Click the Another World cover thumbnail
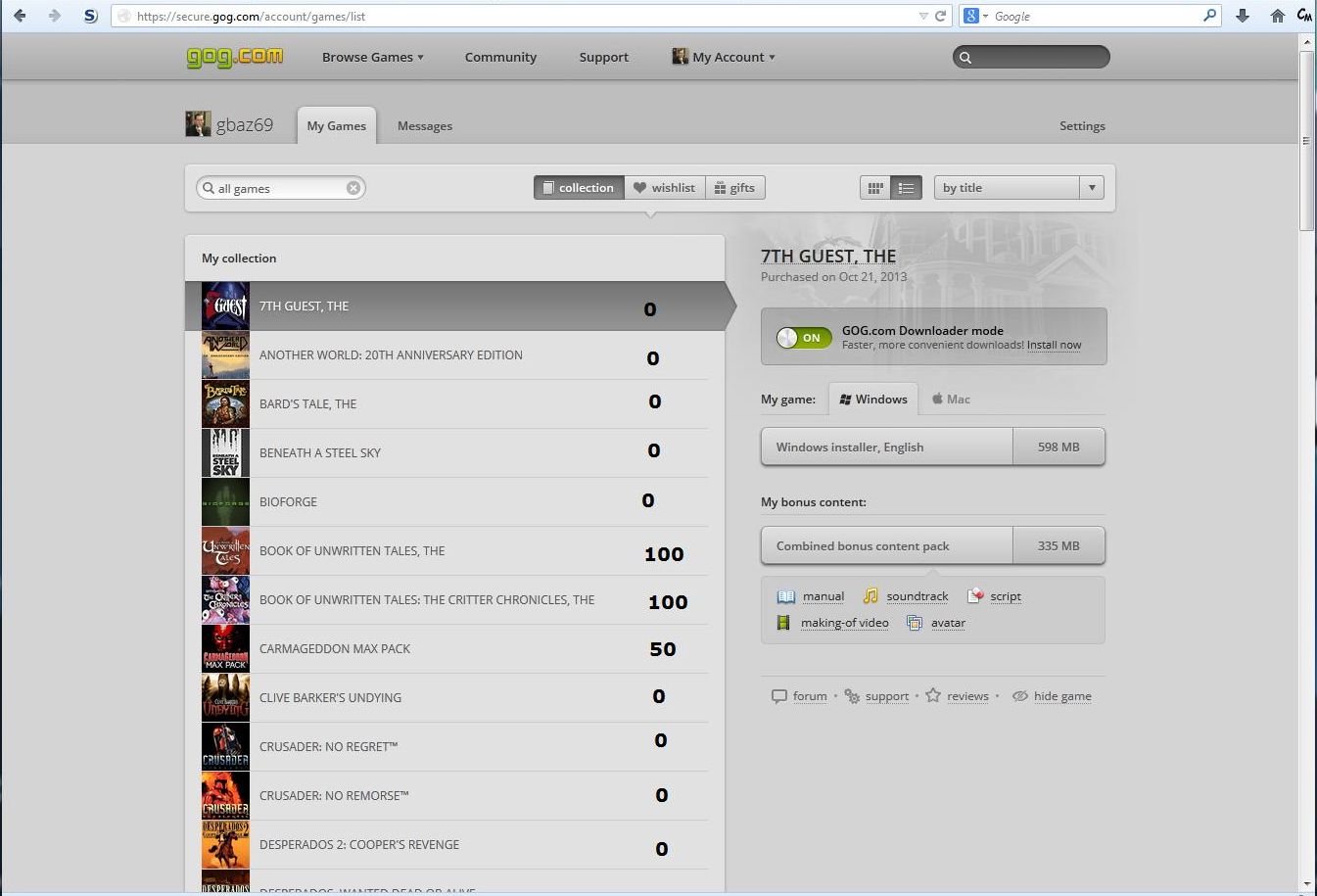The image size is (1317, 896). [225, 355]
